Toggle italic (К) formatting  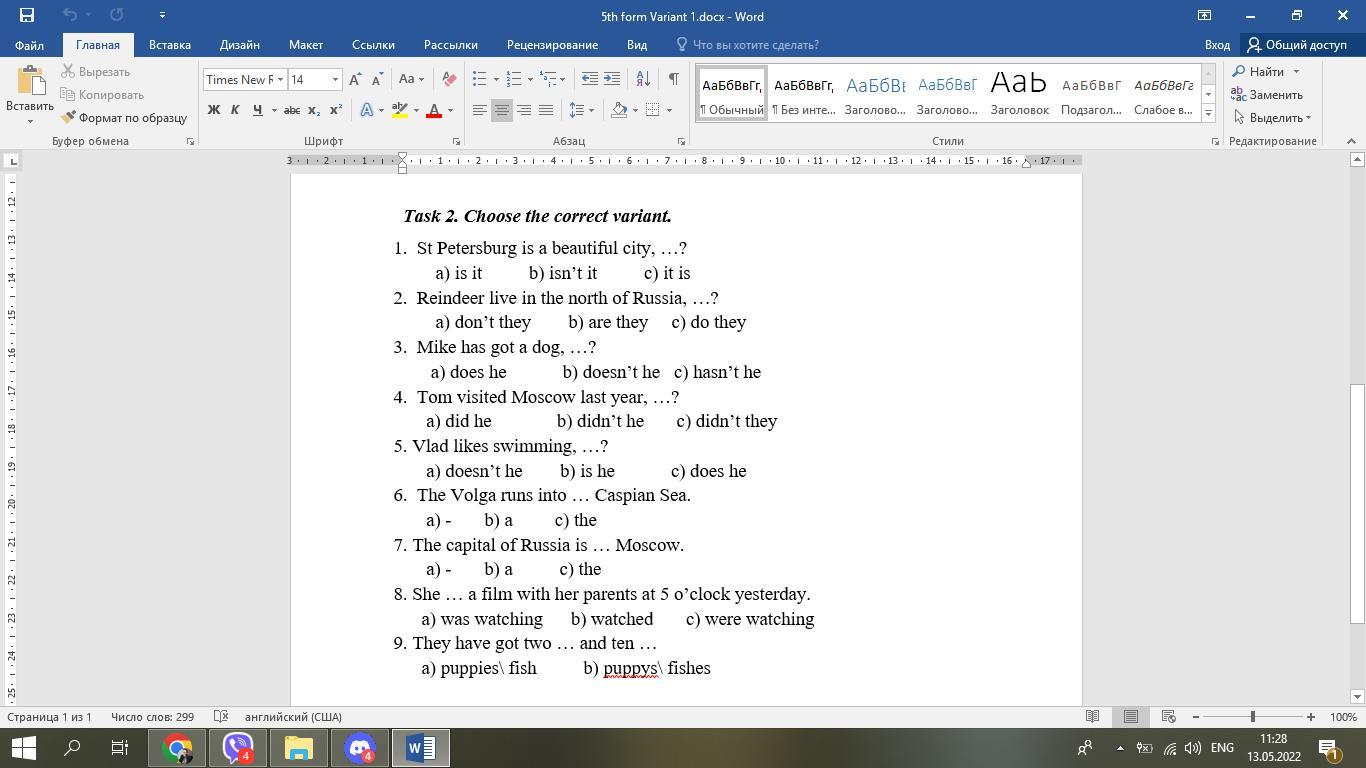click(235, 110)
